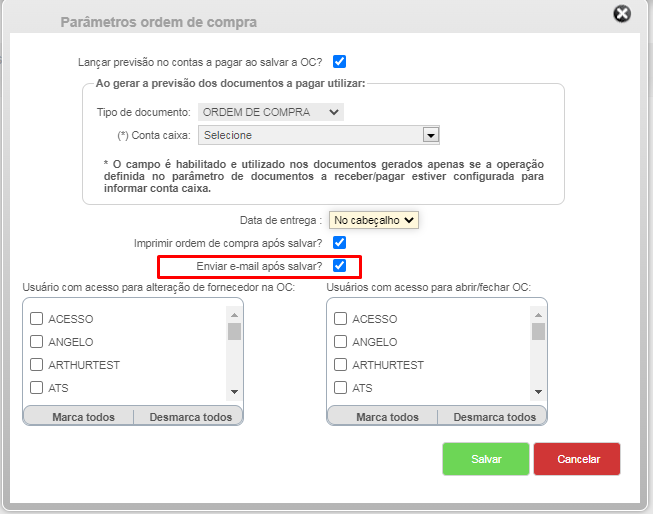
Task: Check ARTHURTEST in abrir/fechar OC list
Action: pyautogui.click(x=341, y=364)
